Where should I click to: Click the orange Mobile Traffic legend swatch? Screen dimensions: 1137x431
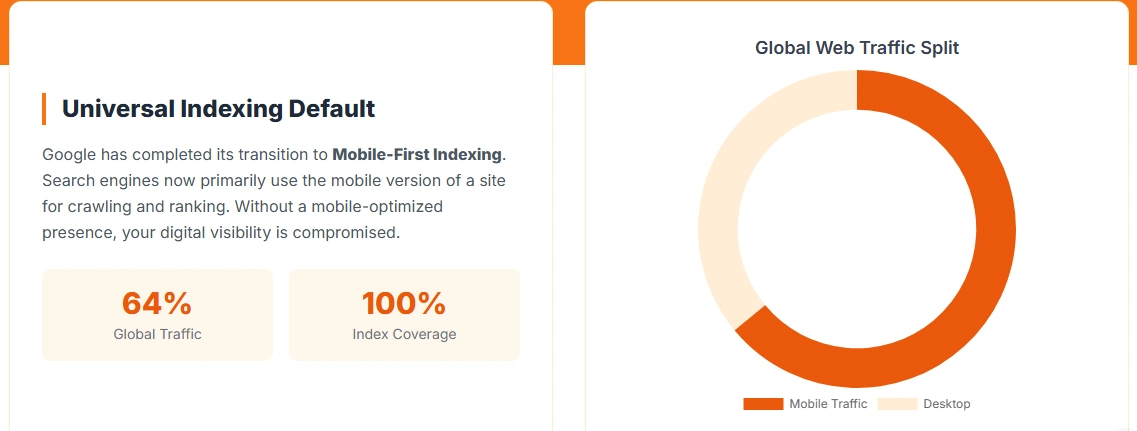[x=762, y=404]
